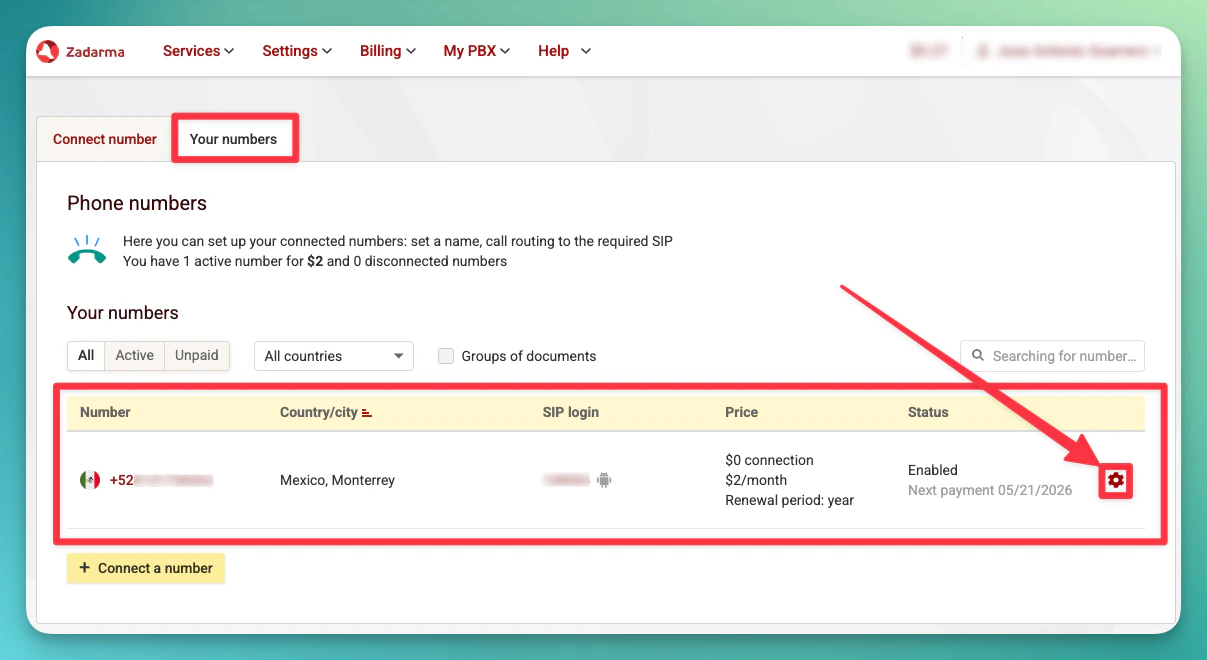This screenshot has height=660, width=1207.
Task: Click Next payment 05/21/2026 text
Action: [990, 490]
